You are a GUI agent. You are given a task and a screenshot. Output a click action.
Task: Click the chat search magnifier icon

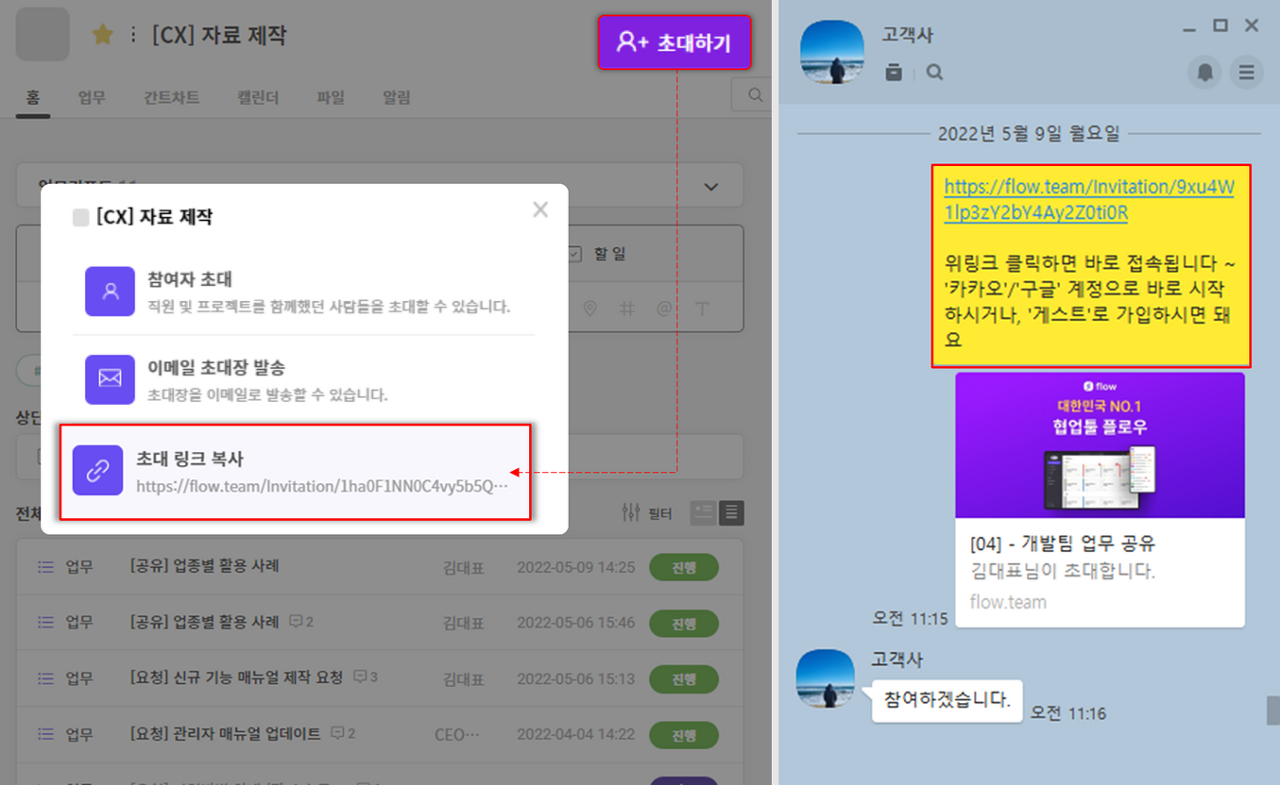tap(934, 72)
